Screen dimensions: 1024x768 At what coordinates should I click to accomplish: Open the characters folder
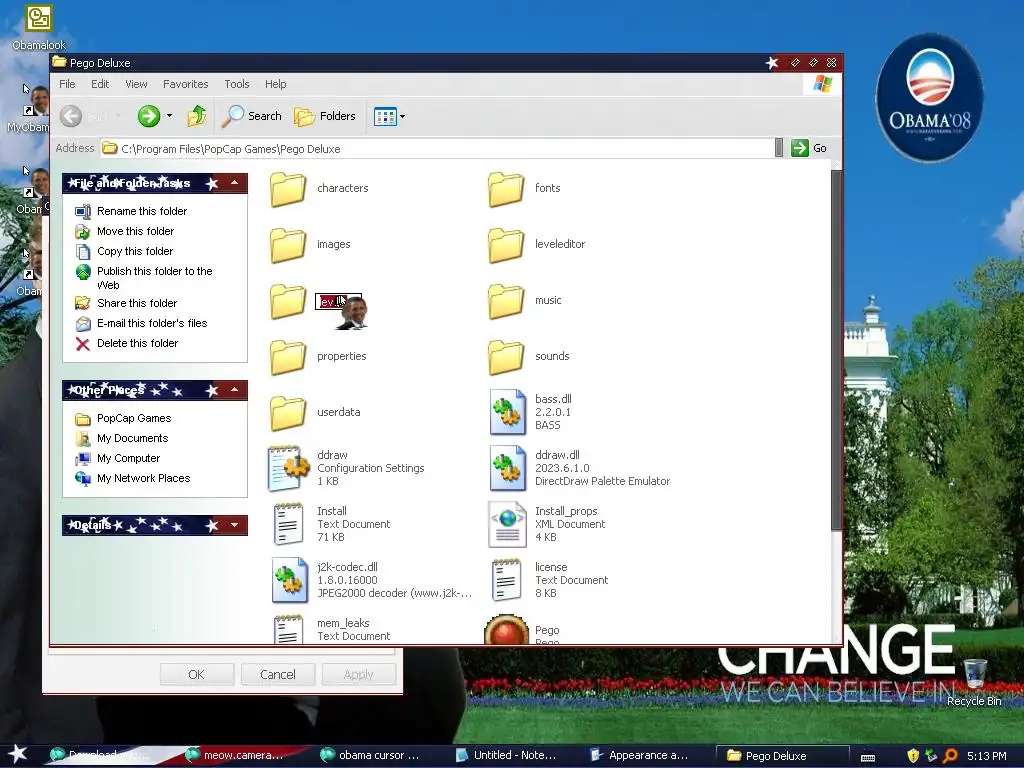[288, 189]
